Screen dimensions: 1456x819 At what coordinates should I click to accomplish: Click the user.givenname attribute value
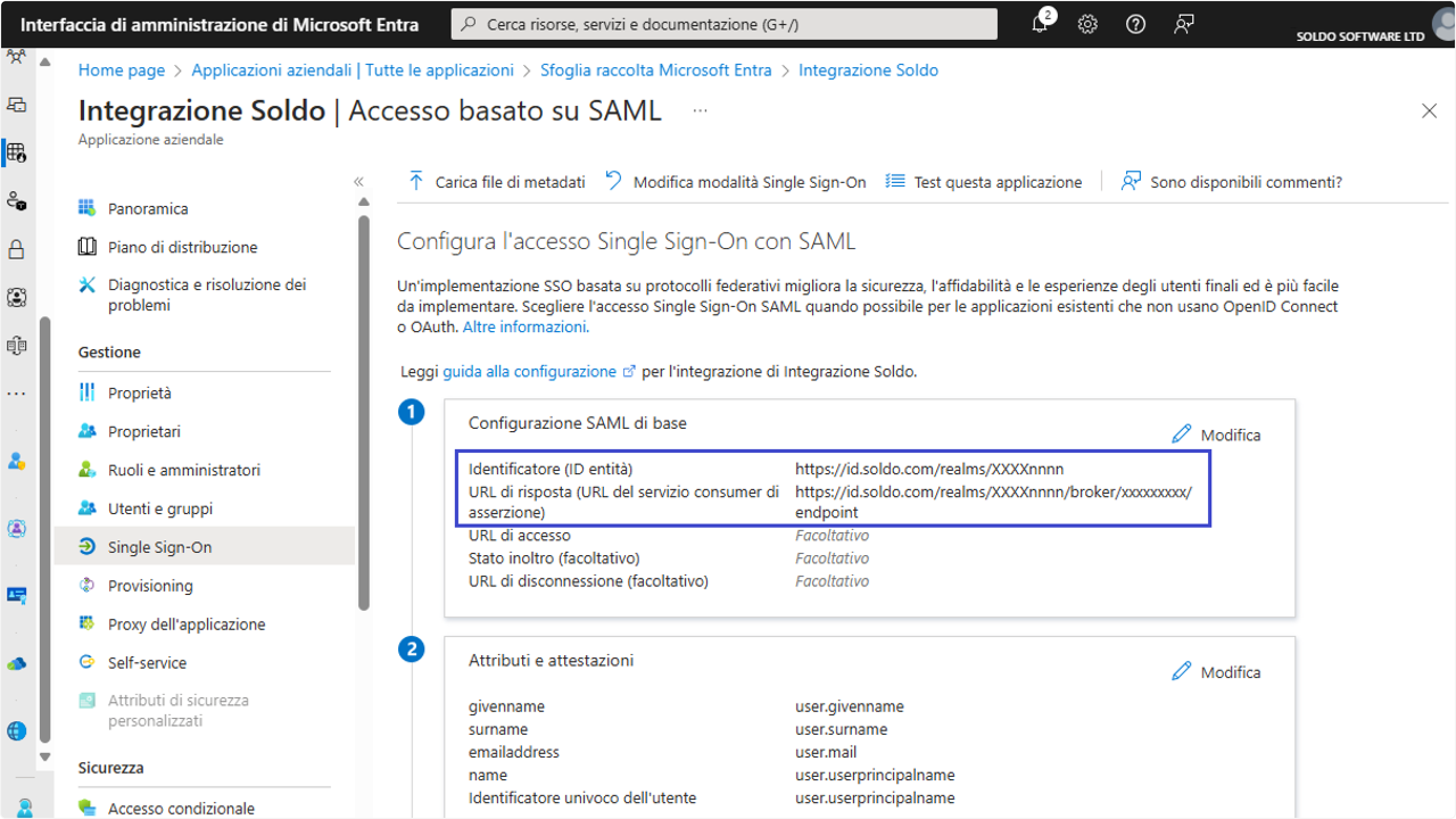pyautogui.click(x=849, y=706)
